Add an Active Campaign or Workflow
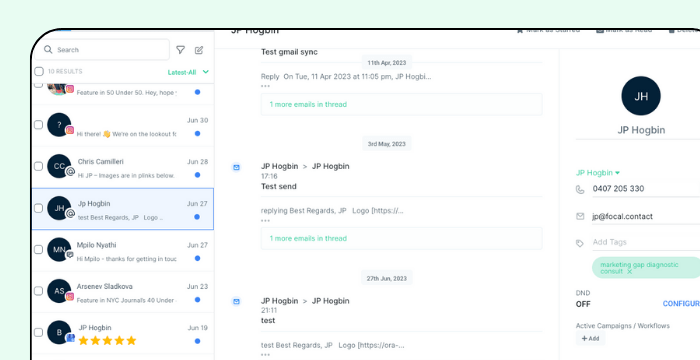 click(x=590, y=339)
